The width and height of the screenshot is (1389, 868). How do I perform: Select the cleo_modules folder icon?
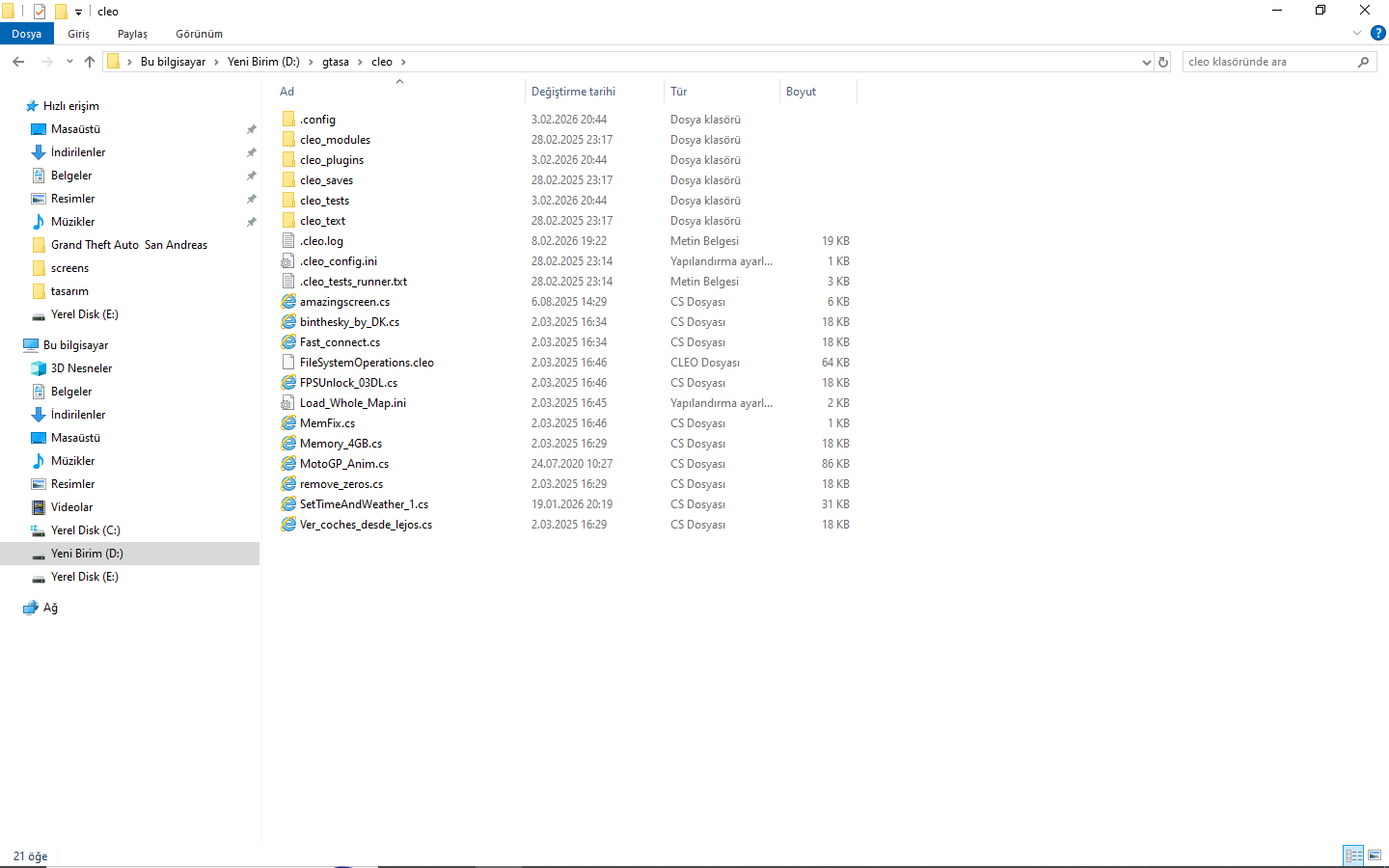click(288, 140)
